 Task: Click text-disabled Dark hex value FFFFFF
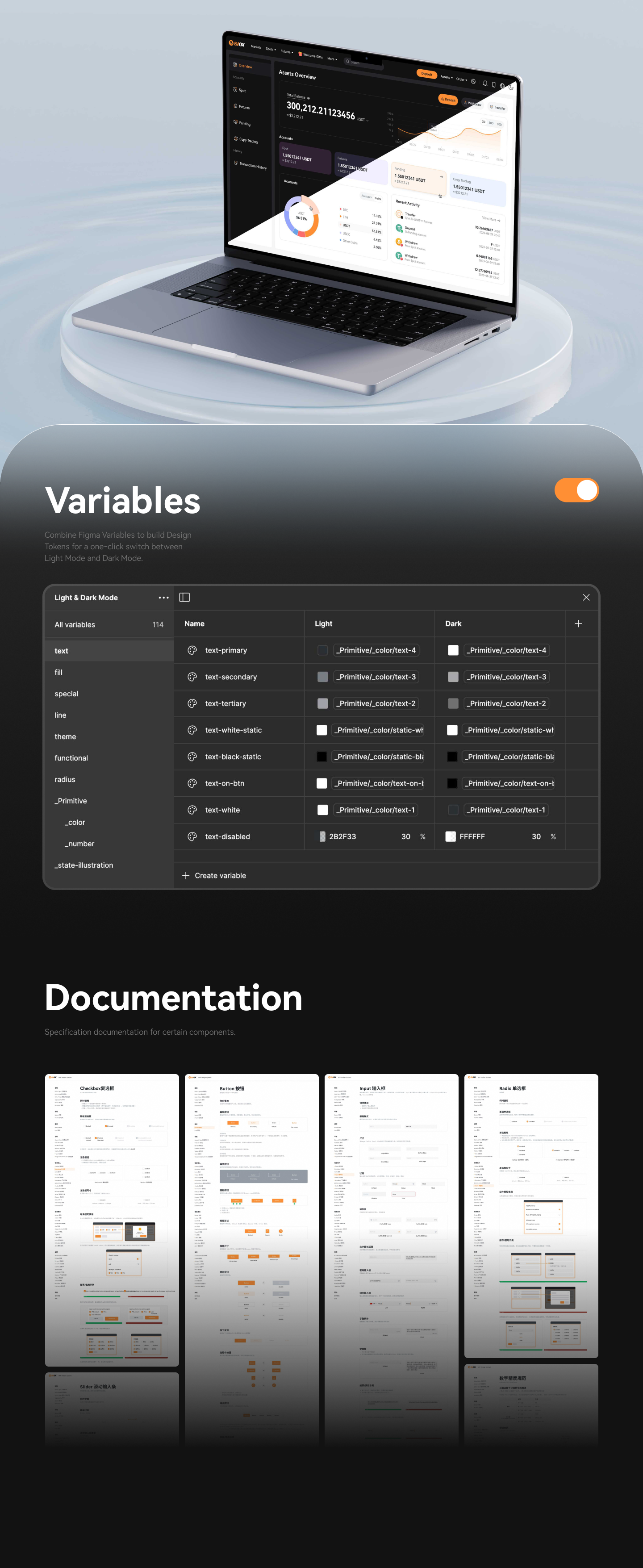pos(472,836)
